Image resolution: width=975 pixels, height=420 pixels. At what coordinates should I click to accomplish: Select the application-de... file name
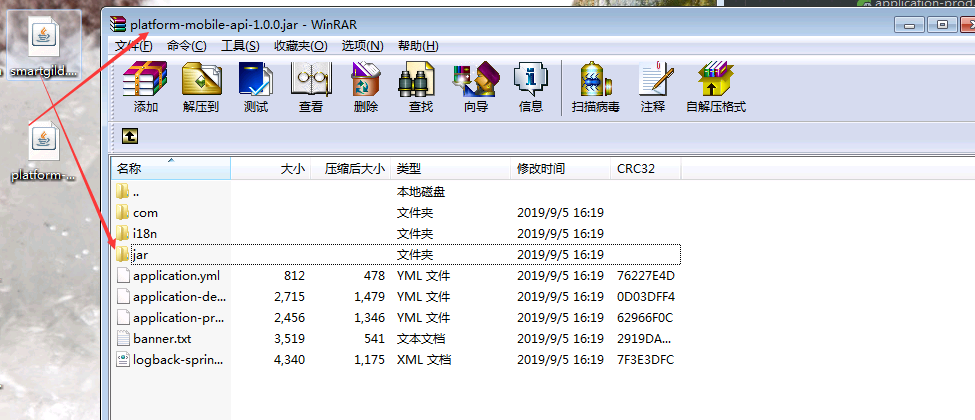pos(180,297)
